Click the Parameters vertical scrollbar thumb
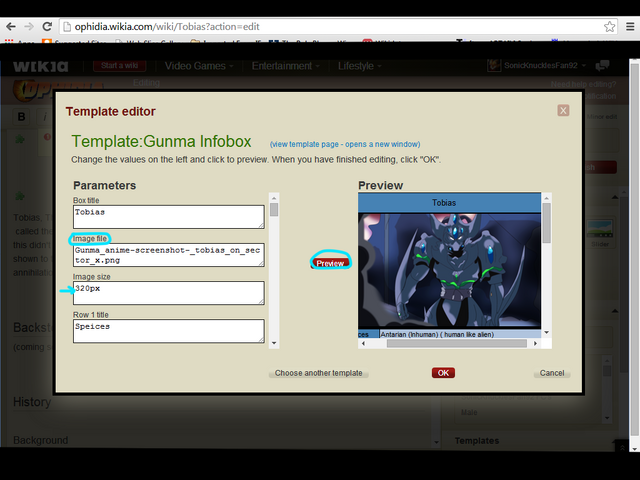640x480 pixels. 274,210
